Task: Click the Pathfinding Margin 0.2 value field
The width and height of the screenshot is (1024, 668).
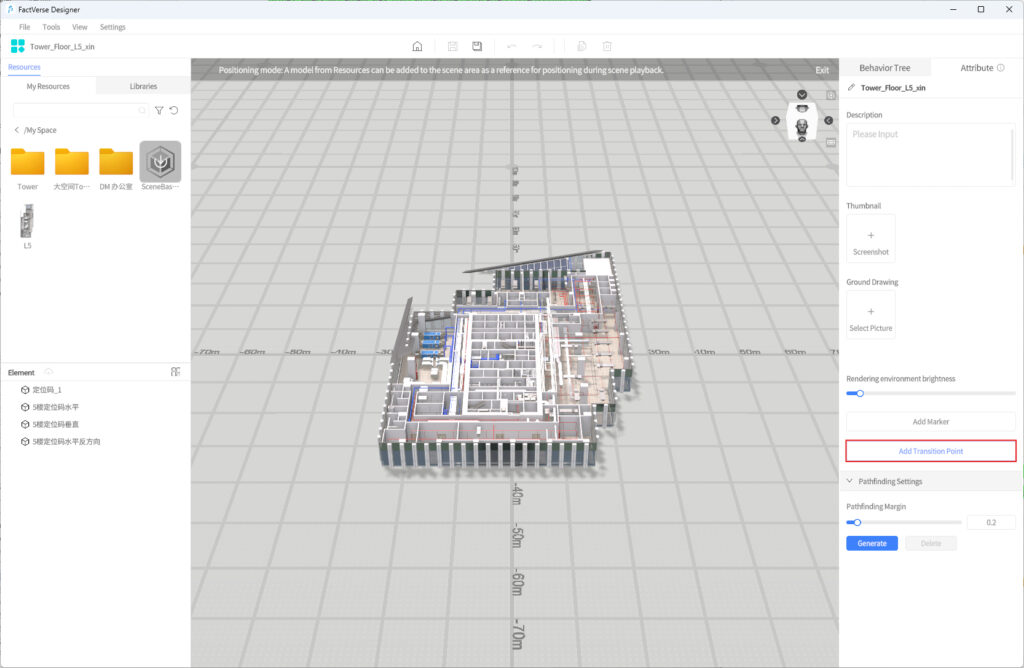Action: pyautogui.click(x=991, y=522)
